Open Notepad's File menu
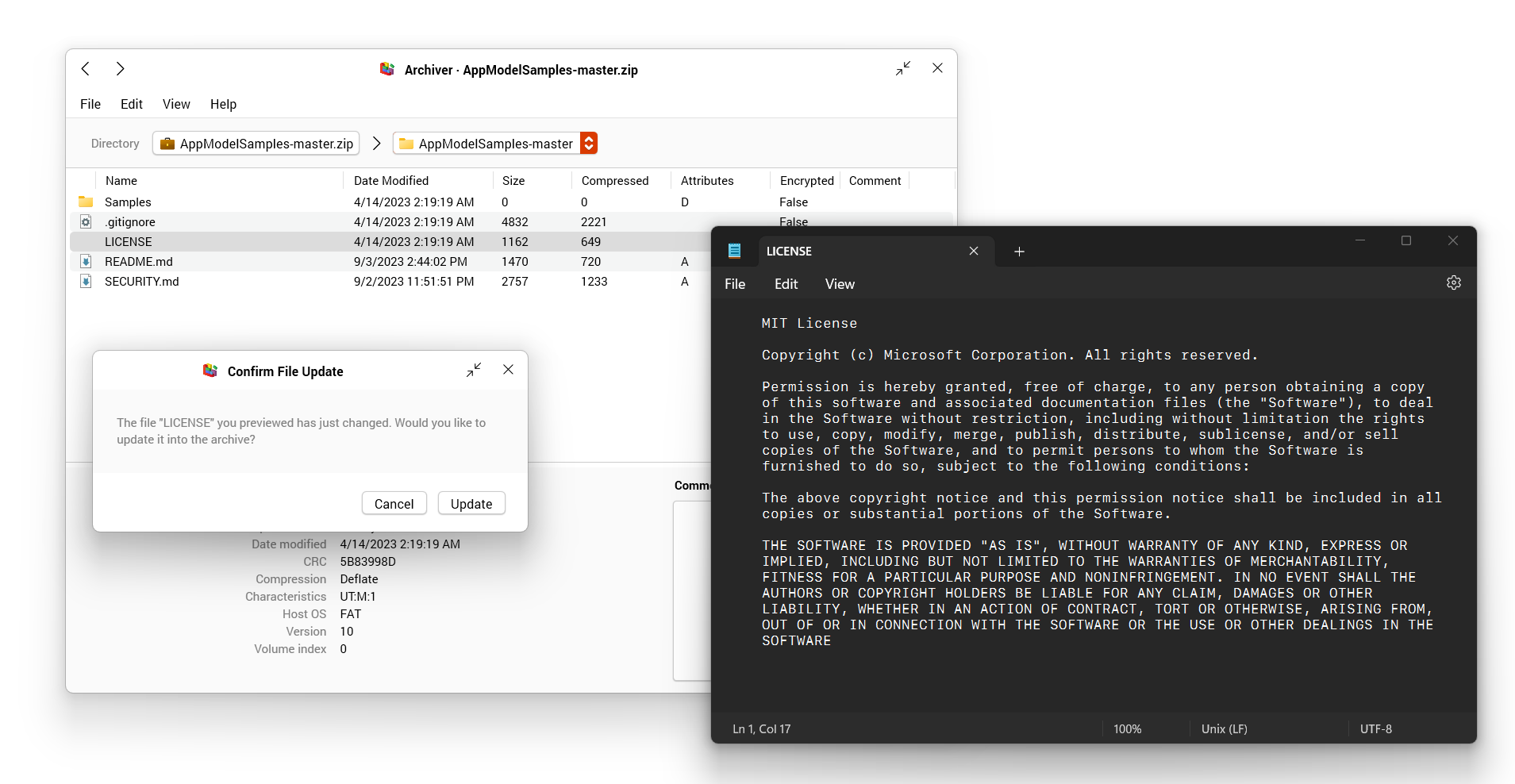This screenshot has width=1515, height=784. (735, 284)
